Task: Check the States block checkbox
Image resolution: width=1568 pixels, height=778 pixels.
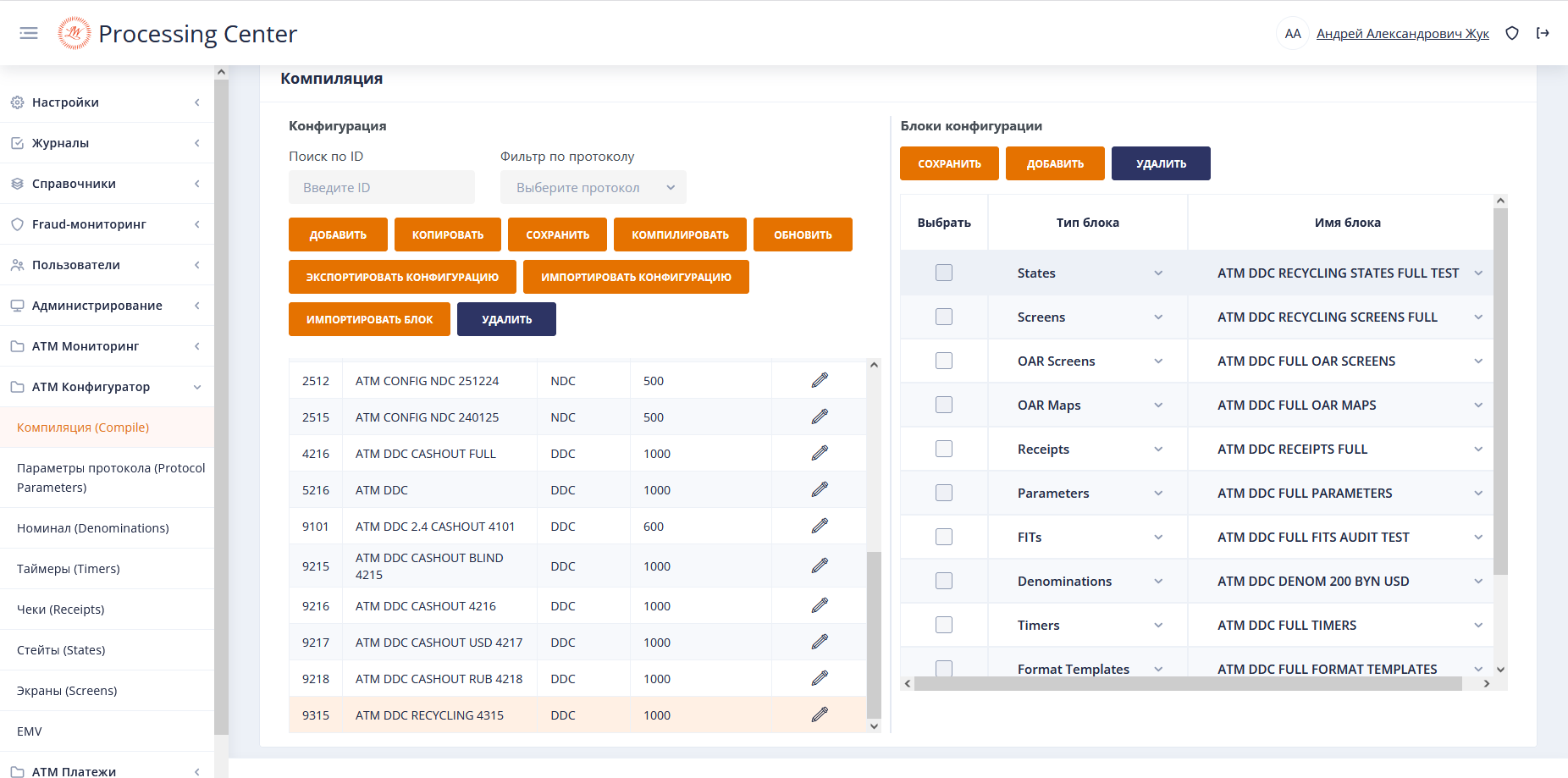Action: [943, 273]
